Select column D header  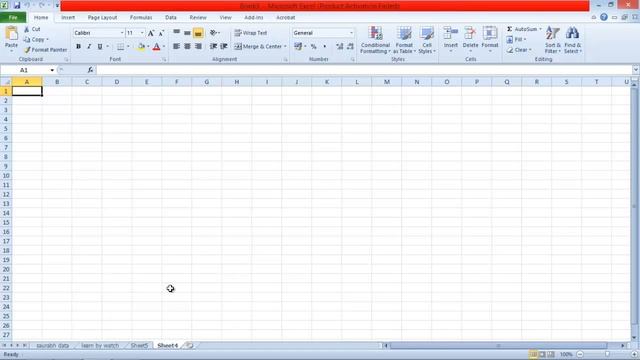coord(117,82)
